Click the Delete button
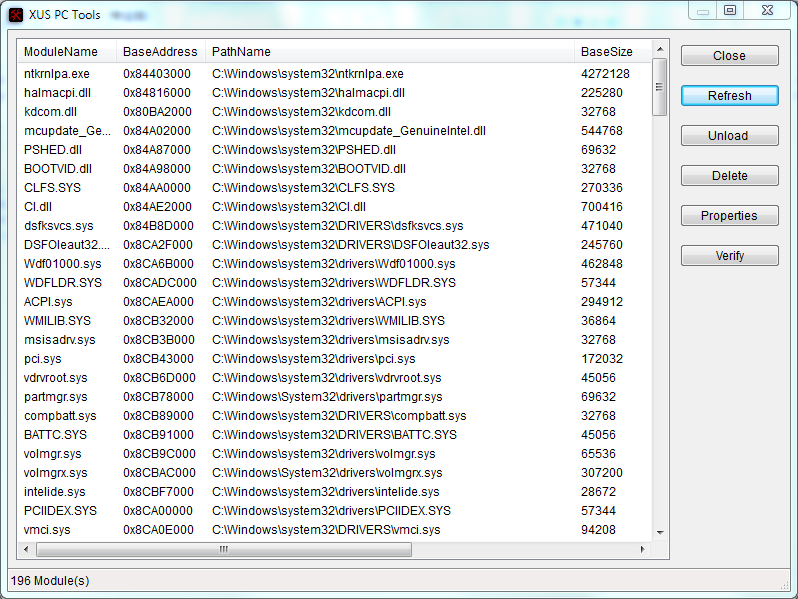 [729, 176]
